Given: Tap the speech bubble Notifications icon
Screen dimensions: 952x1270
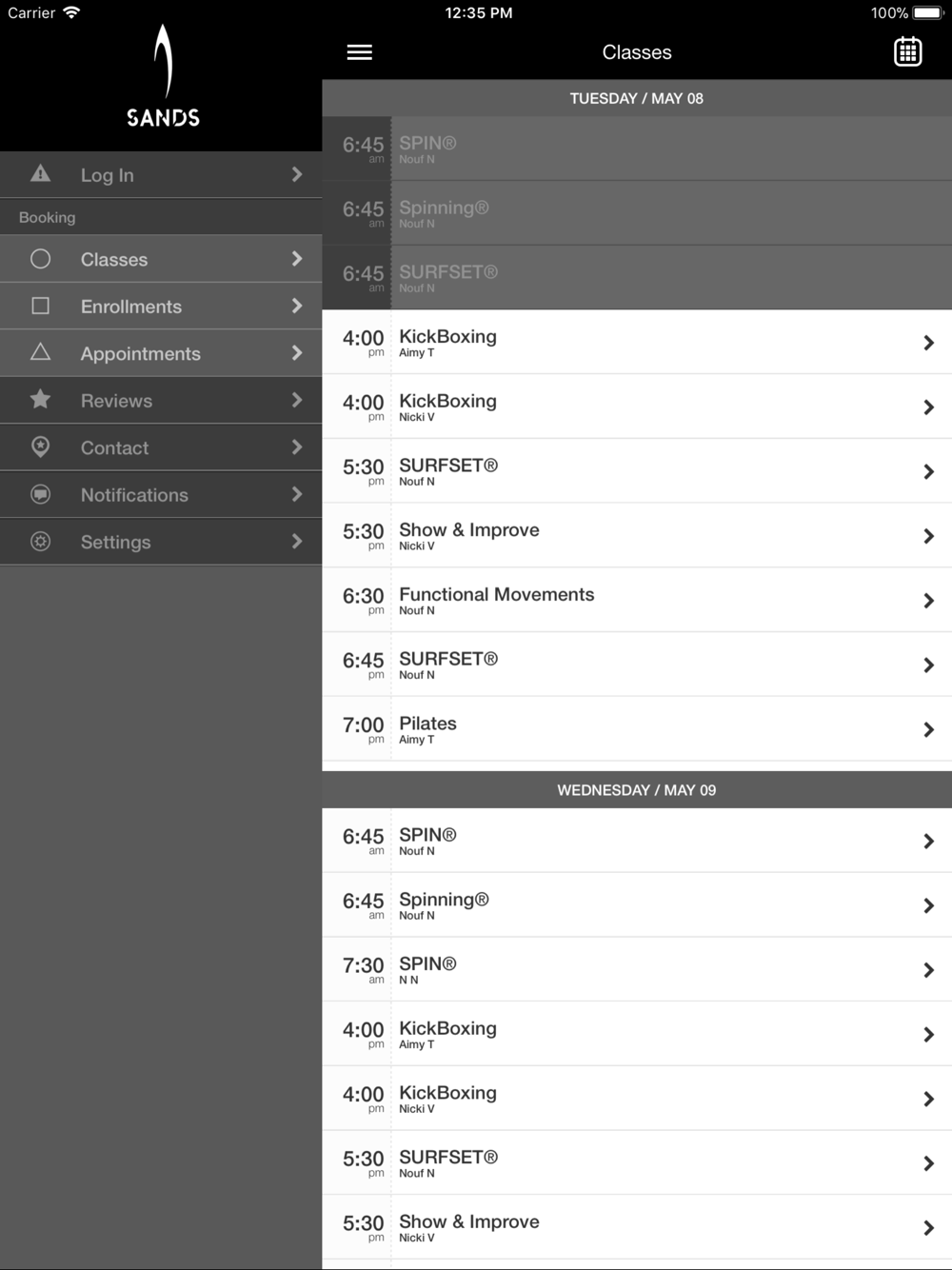Looking at the screenshot, I should (x=40, y=494).
